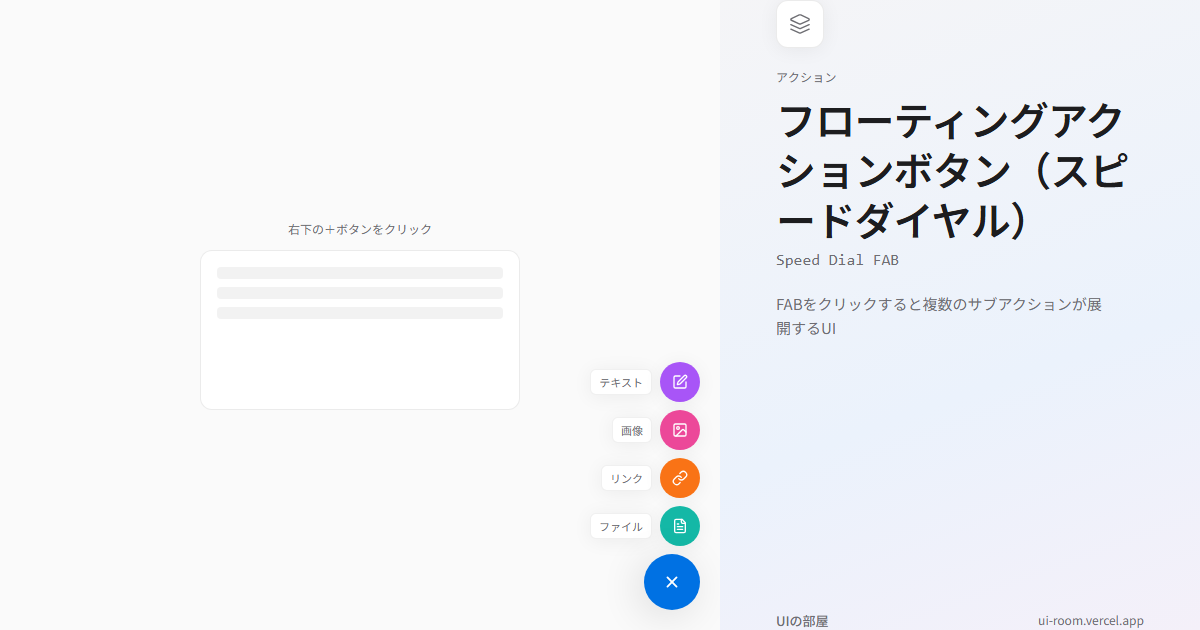The width and height of the screenshot is (1200, 630).
Task: Click the Speed Dial FAB subtitle
Action: (x=838, y=260)
